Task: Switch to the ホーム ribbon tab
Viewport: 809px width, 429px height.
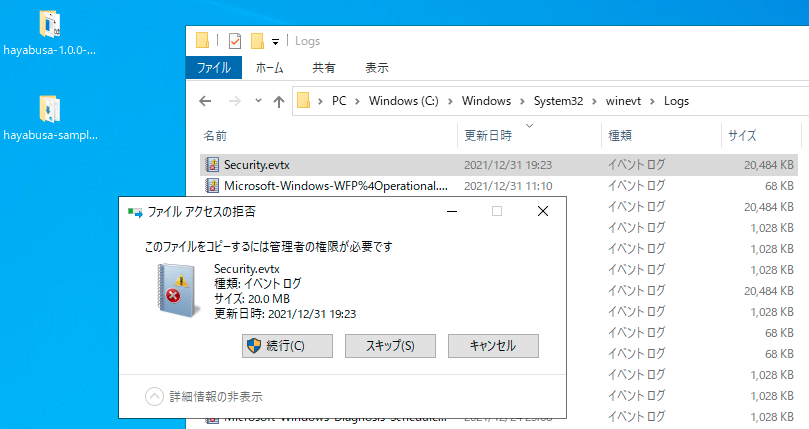Action: [270, 68]
